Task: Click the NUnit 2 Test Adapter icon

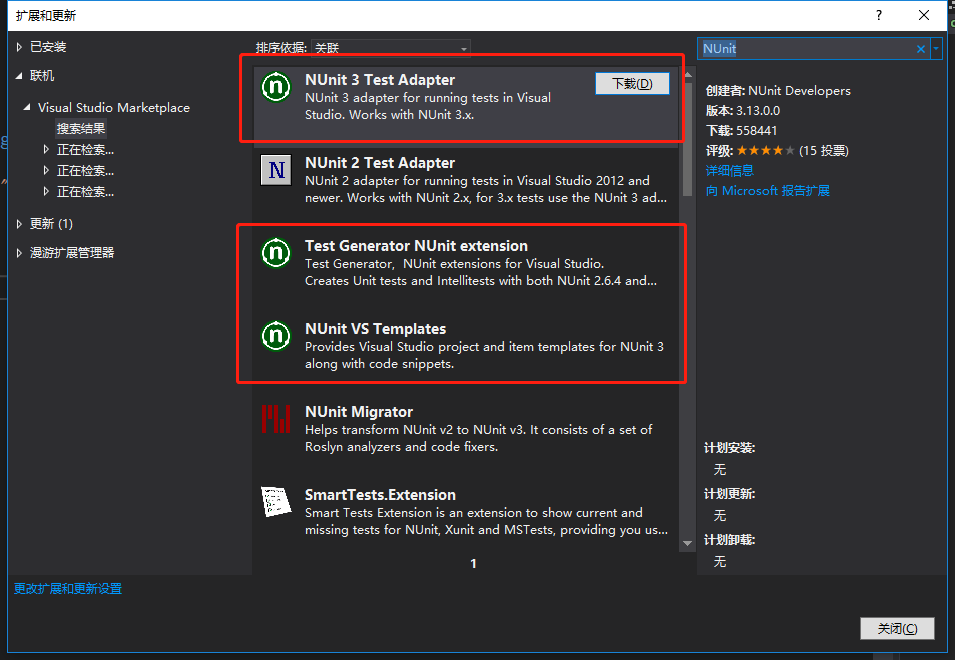Action: pyautogui.click(x=275, y=170)
